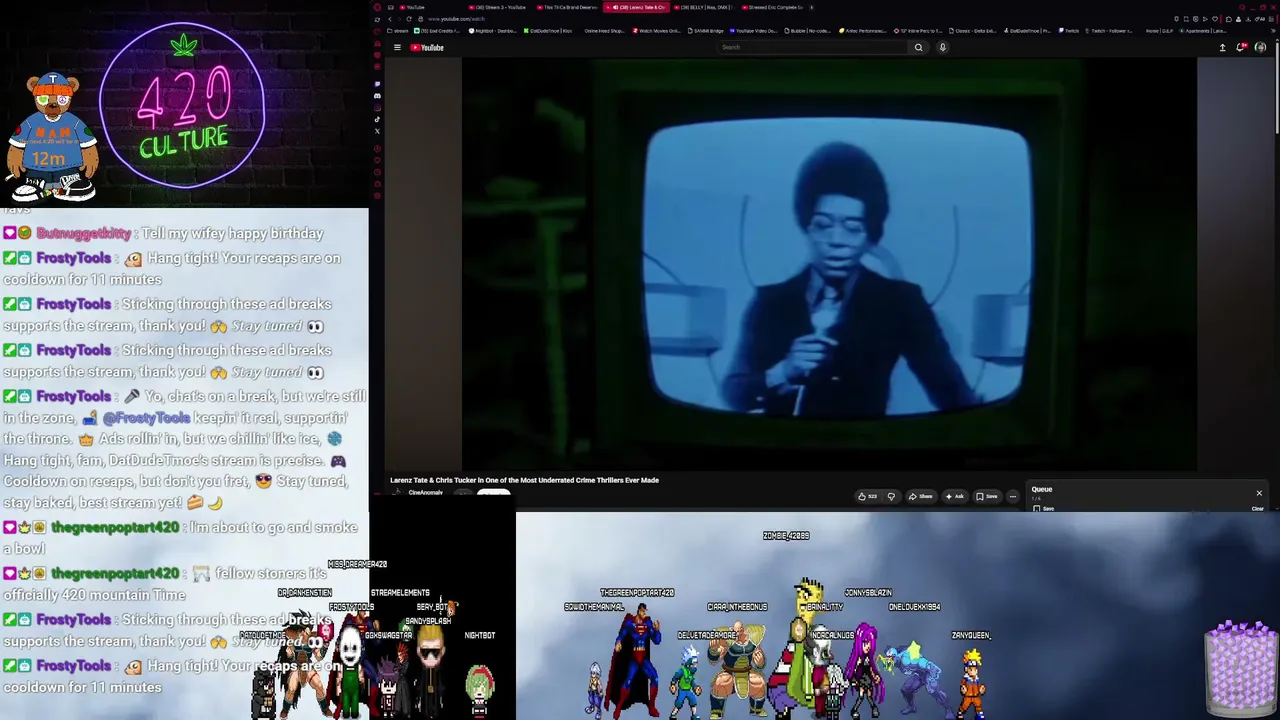Switch to the BELLY Nas, DMX tab
This screenshot has width=1280, height=720.
pyautogui.click(x=705, y=7)
